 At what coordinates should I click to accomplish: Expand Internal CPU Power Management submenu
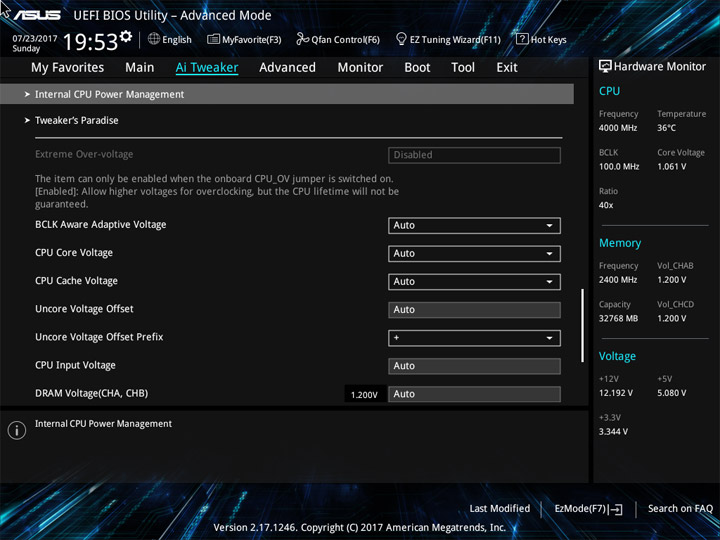(287, 94)
